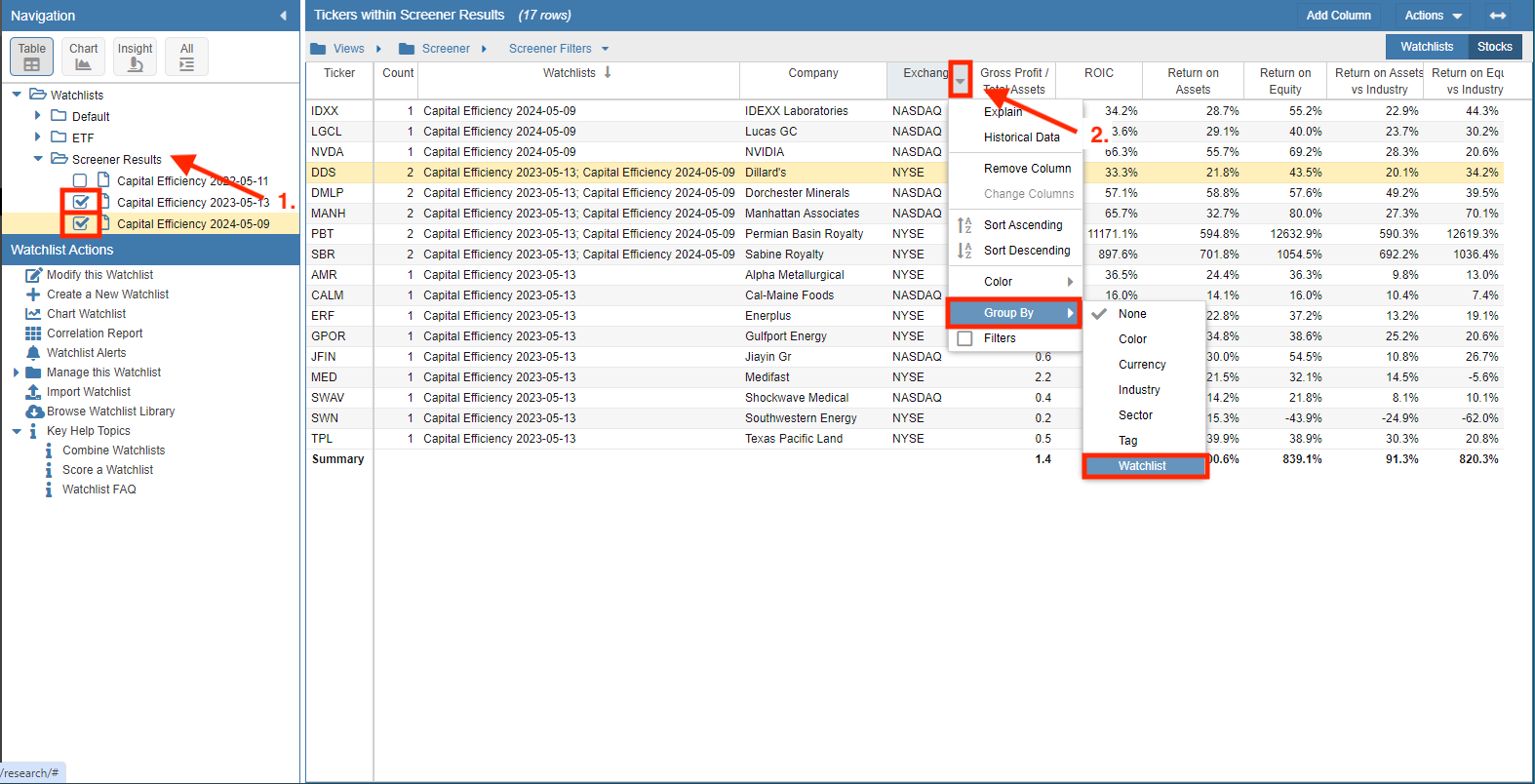Select Remove Column menu item
The image size is (1535, 784).
(1027, 169)
